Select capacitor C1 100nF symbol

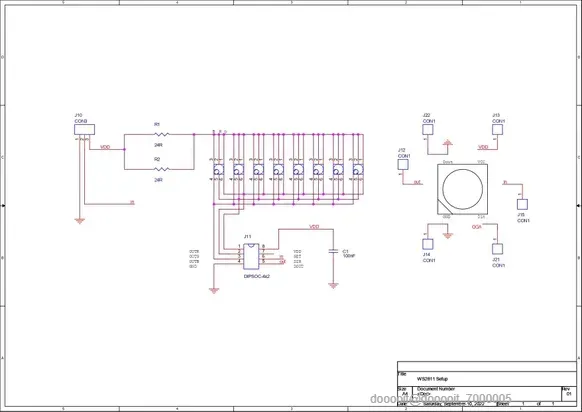click(333, 251)
